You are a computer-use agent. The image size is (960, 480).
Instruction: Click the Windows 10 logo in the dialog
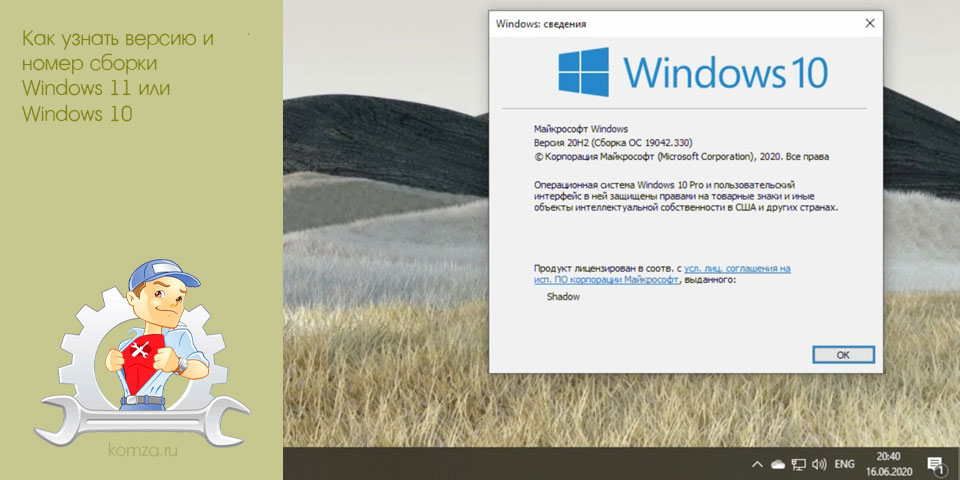[x=693, y=72]
